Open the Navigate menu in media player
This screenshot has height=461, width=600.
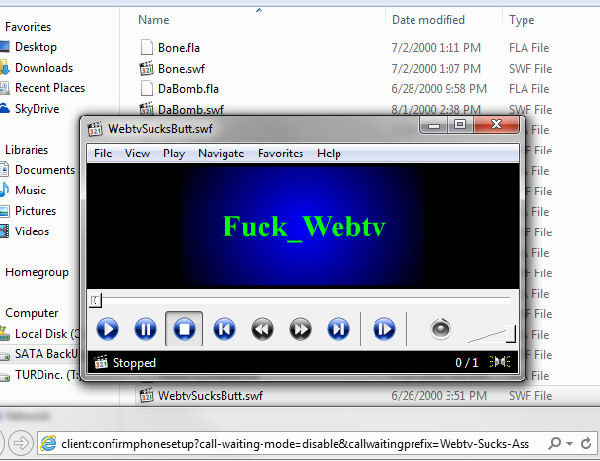(221, 153)
